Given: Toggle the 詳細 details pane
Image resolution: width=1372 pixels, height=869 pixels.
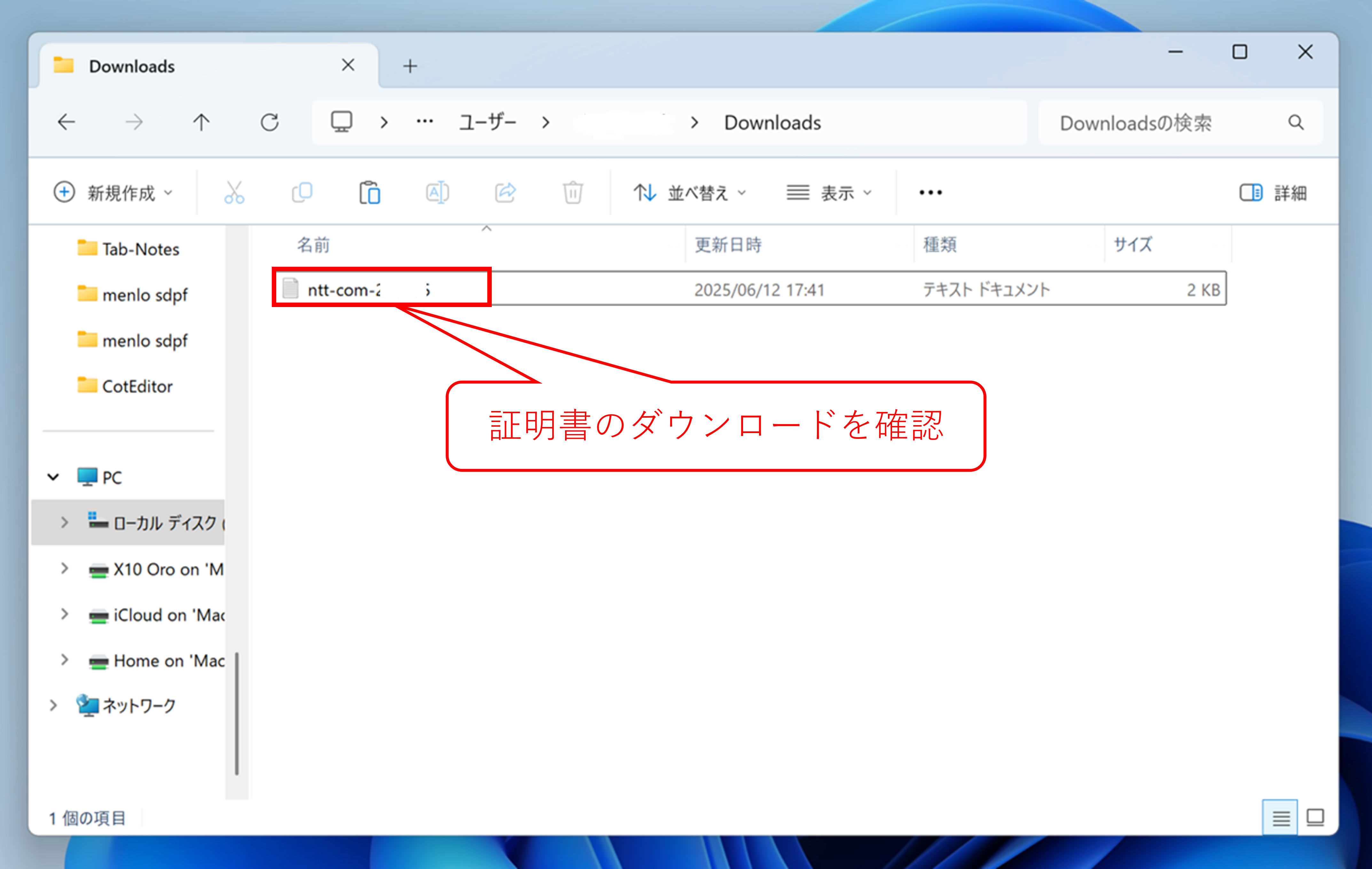Looking at the screenshot, I should [1274, 193].
